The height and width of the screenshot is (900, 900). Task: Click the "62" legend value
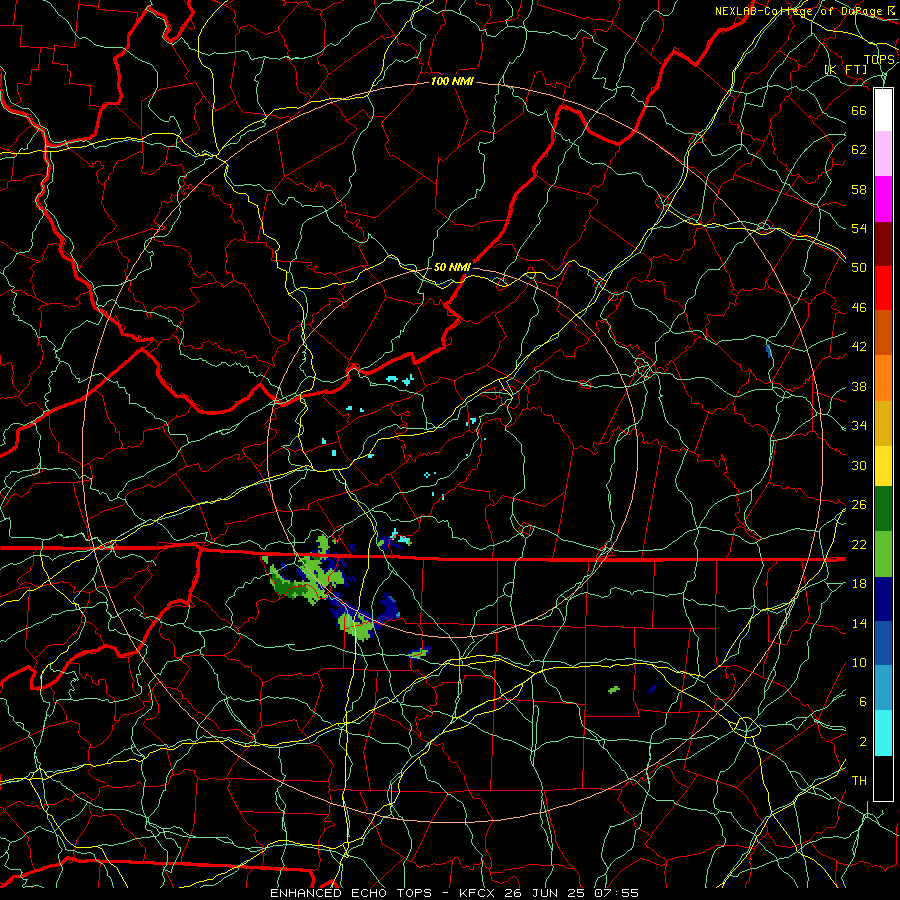point(859,150)
